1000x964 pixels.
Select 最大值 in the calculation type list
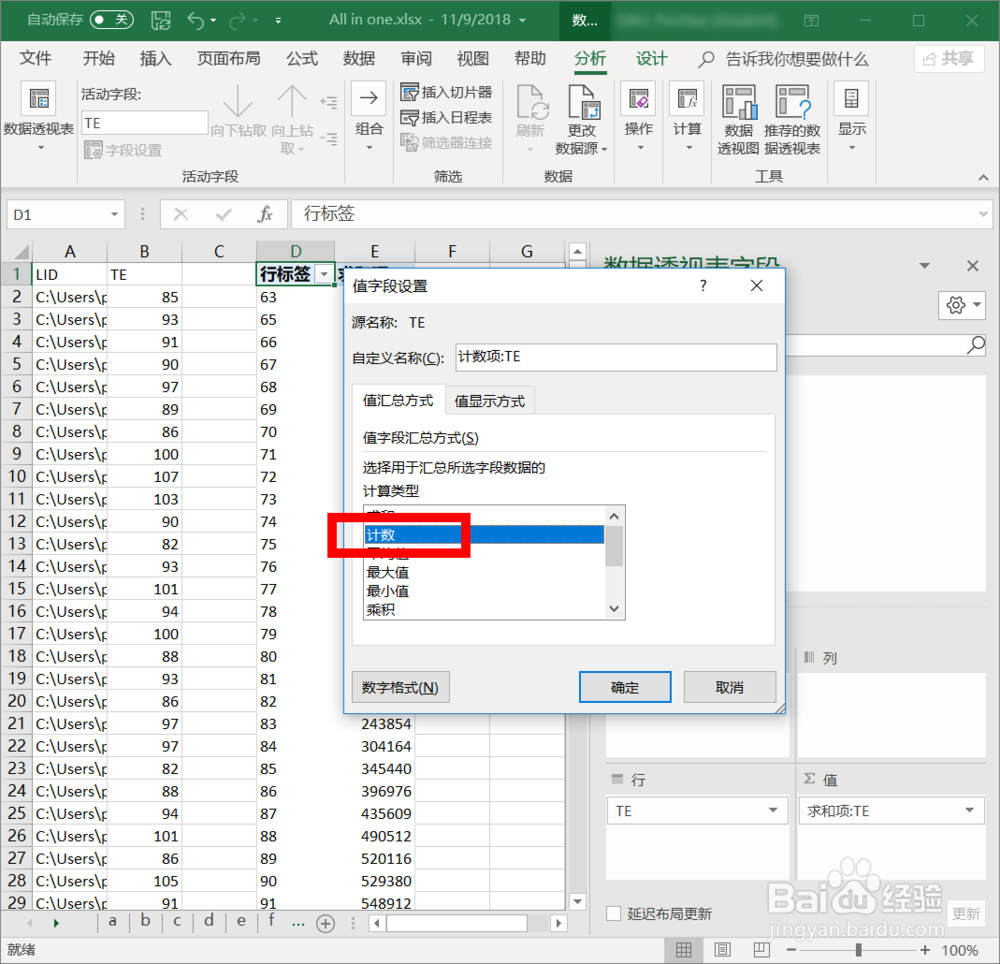click(388, 572)
